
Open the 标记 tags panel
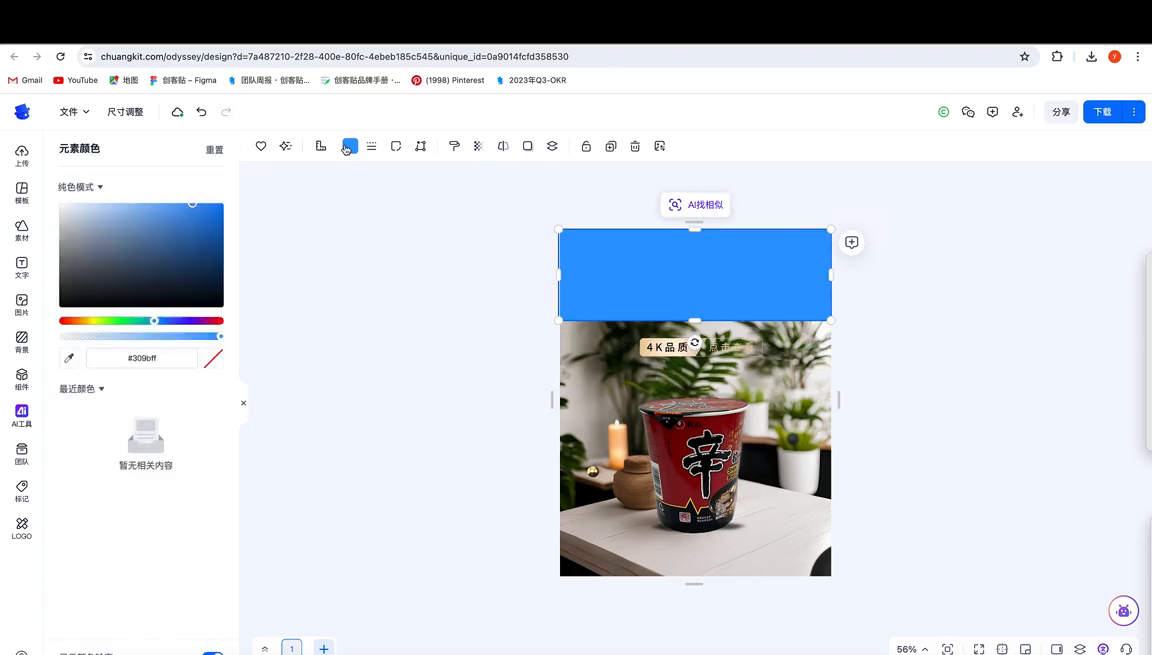[22, 492]
